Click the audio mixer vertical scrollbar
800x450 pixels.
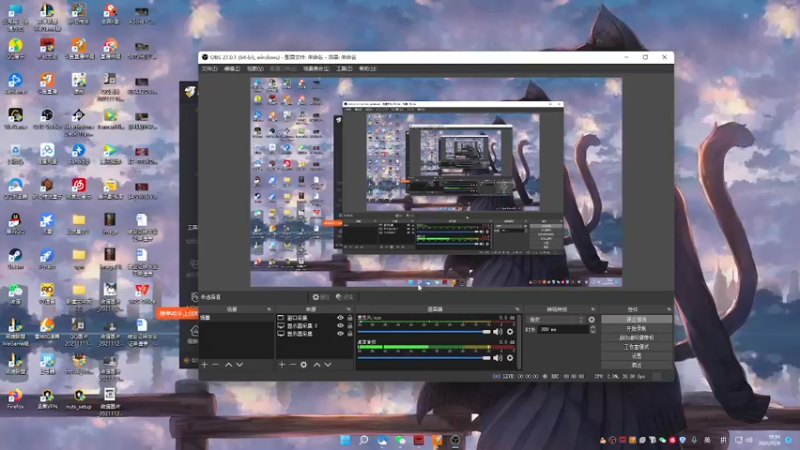(x=519, y=341)
